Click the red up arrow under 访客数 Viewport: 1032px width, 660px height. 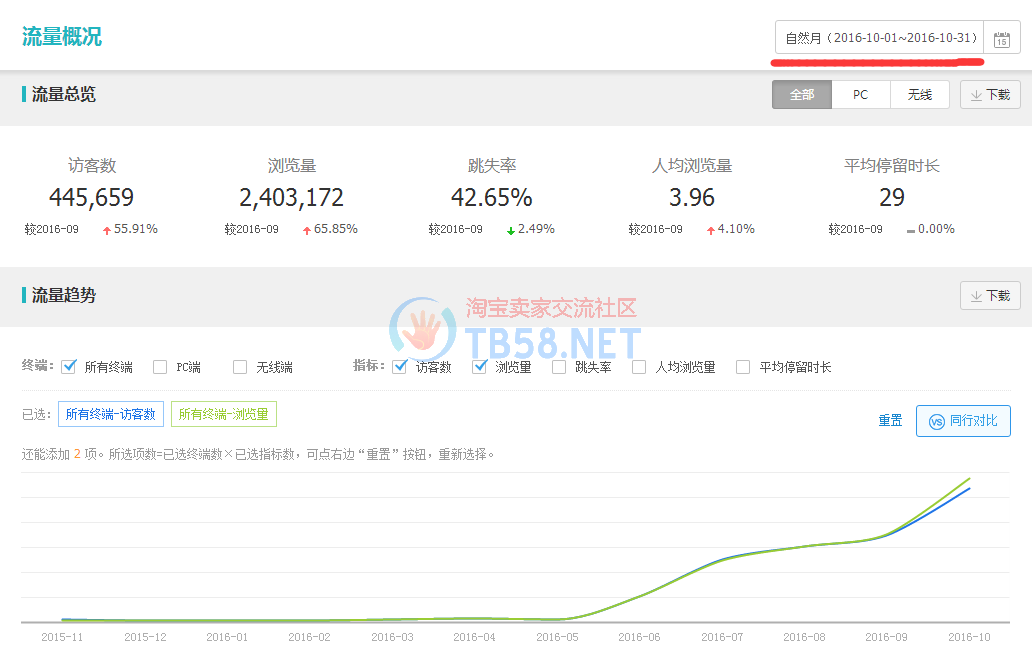[x=107, y=230]
